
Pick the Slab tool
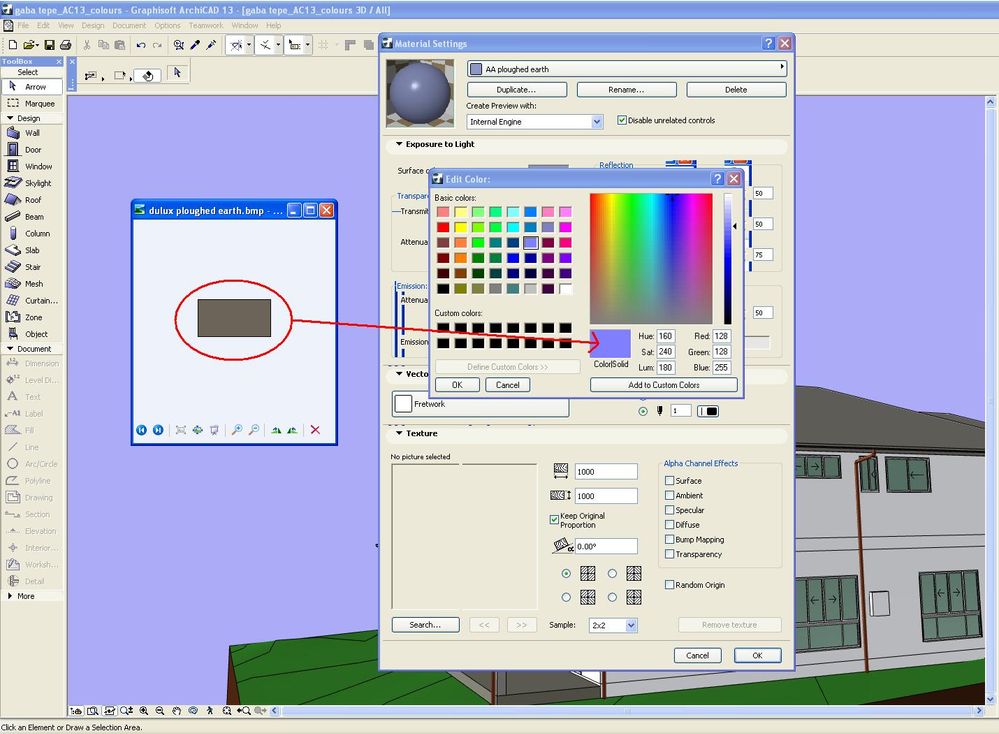tap(32, 250)
